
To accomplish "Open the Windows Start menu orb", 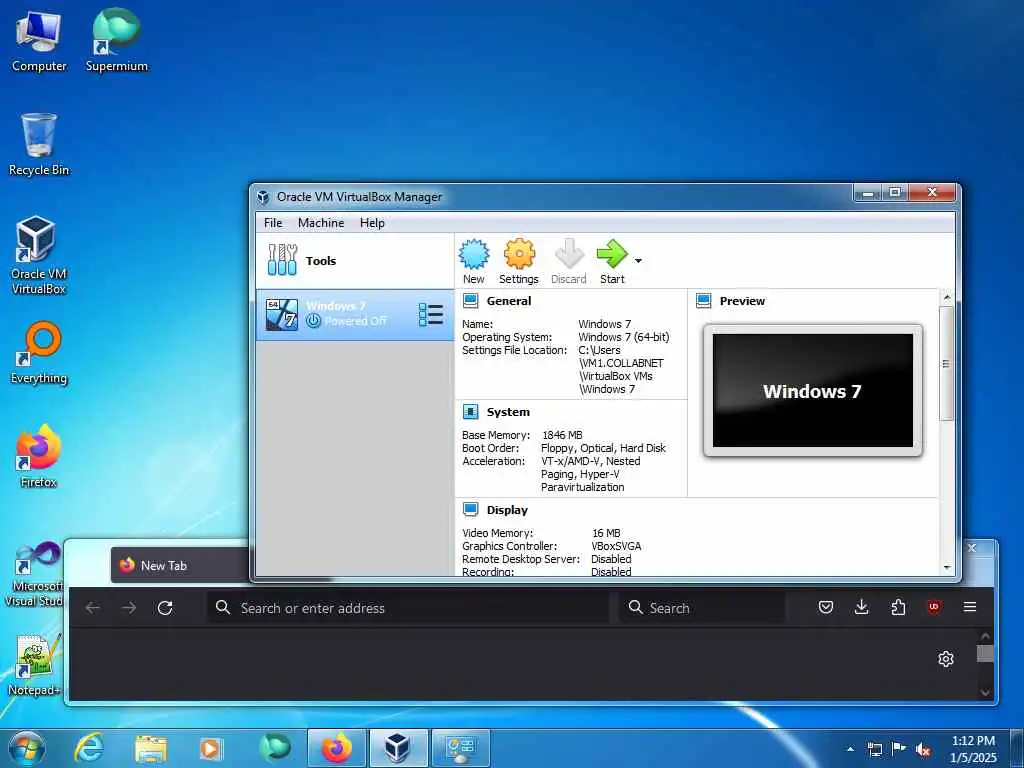I will (27, 748).
